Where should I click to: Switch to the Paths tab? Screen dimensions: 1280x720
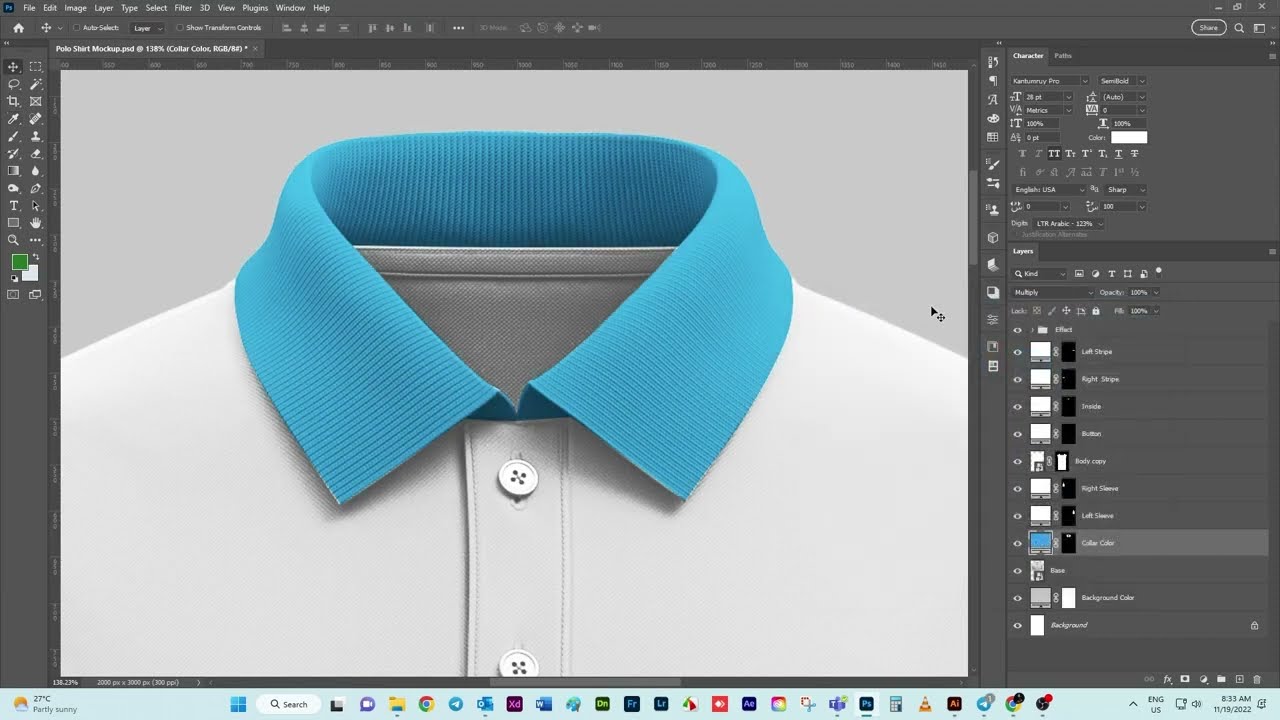pyautogui.click(x=1063, y=56)
